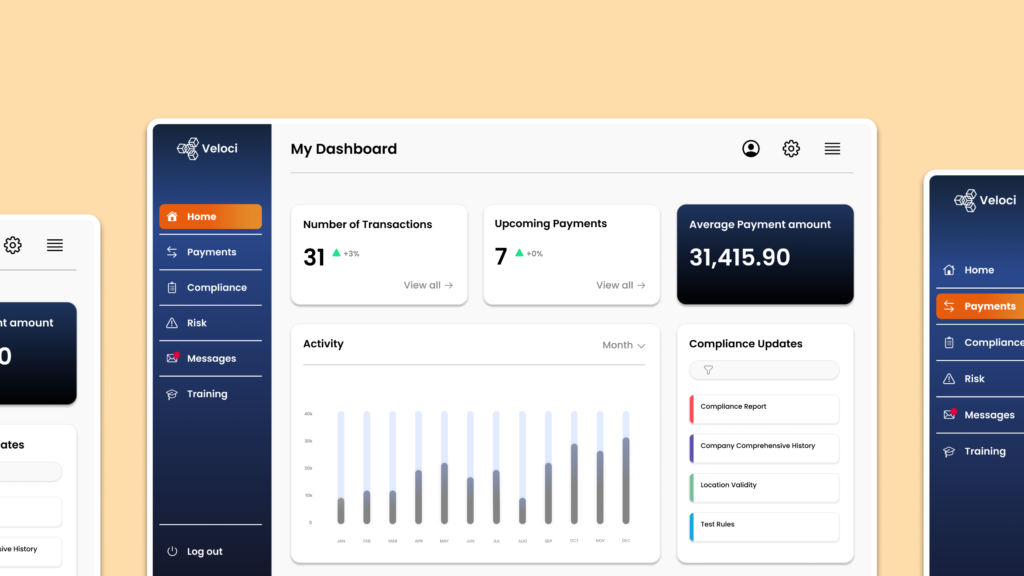Click the "Number of Transactions" card heading
Viewport: 1024px width, 576px height.
368,224
